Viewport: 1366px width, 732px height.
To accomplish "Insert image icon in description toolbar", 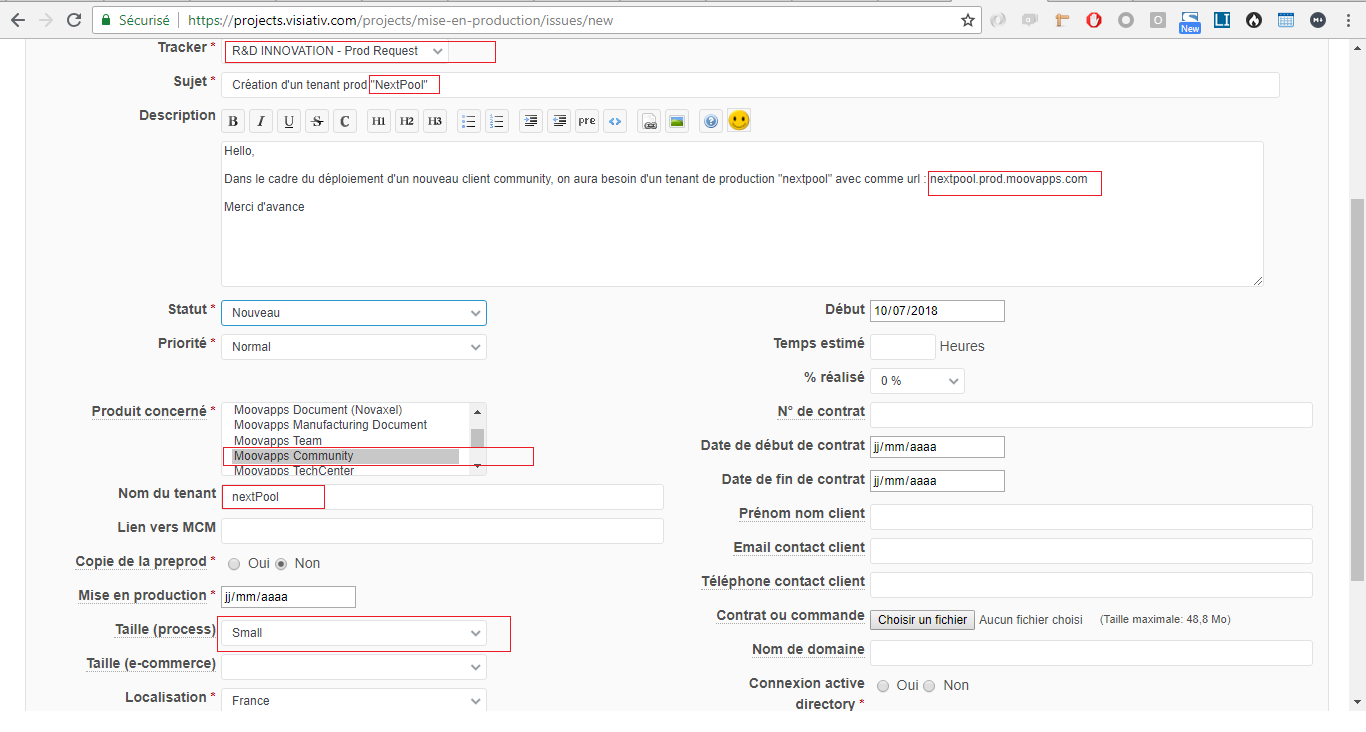I will (677, 122).
